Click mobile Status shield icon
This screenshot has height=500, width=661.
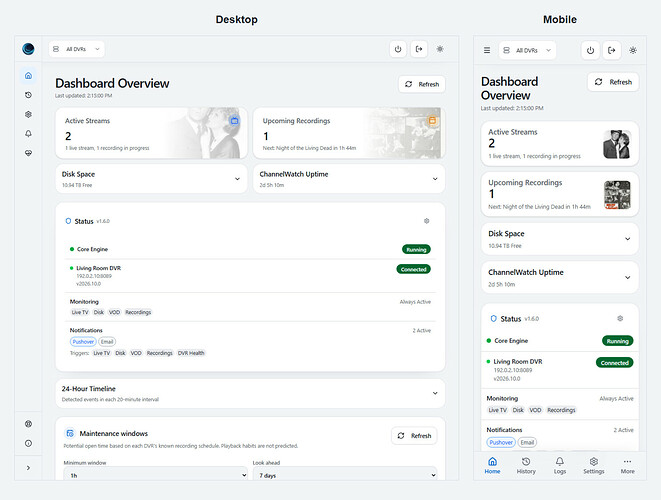tap(494, 318)
